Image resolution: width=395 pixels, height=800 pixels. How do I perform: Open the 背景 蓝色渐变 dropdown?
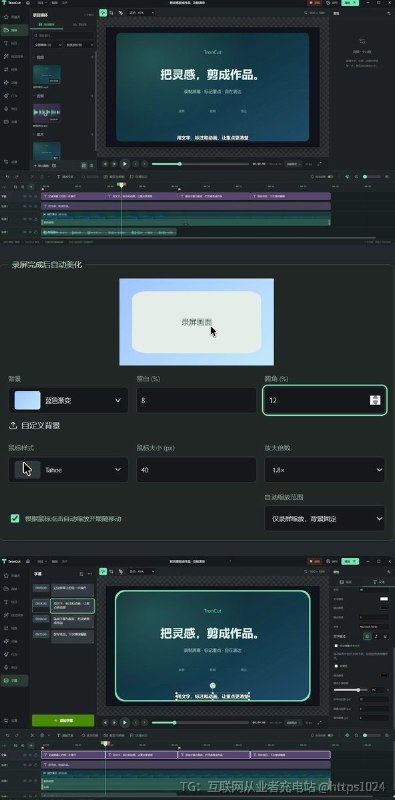coord(68,401)
